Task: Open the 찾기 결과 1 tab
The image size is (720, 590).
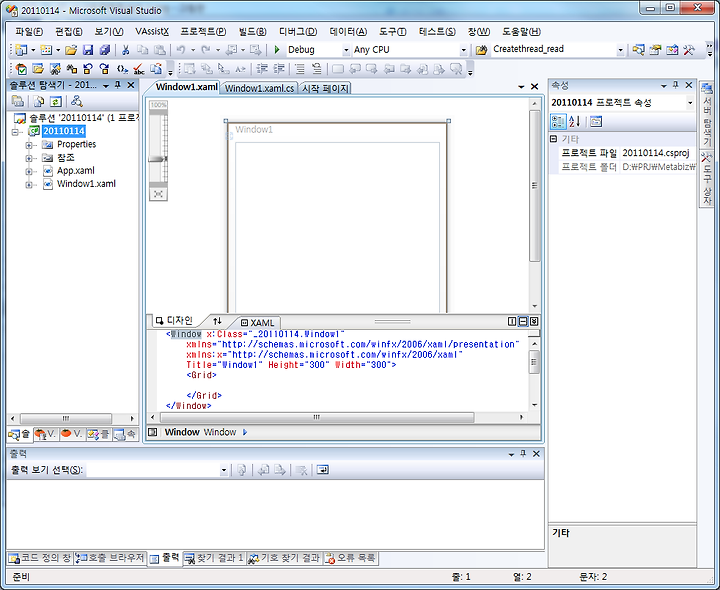Action: pos(214,558)
